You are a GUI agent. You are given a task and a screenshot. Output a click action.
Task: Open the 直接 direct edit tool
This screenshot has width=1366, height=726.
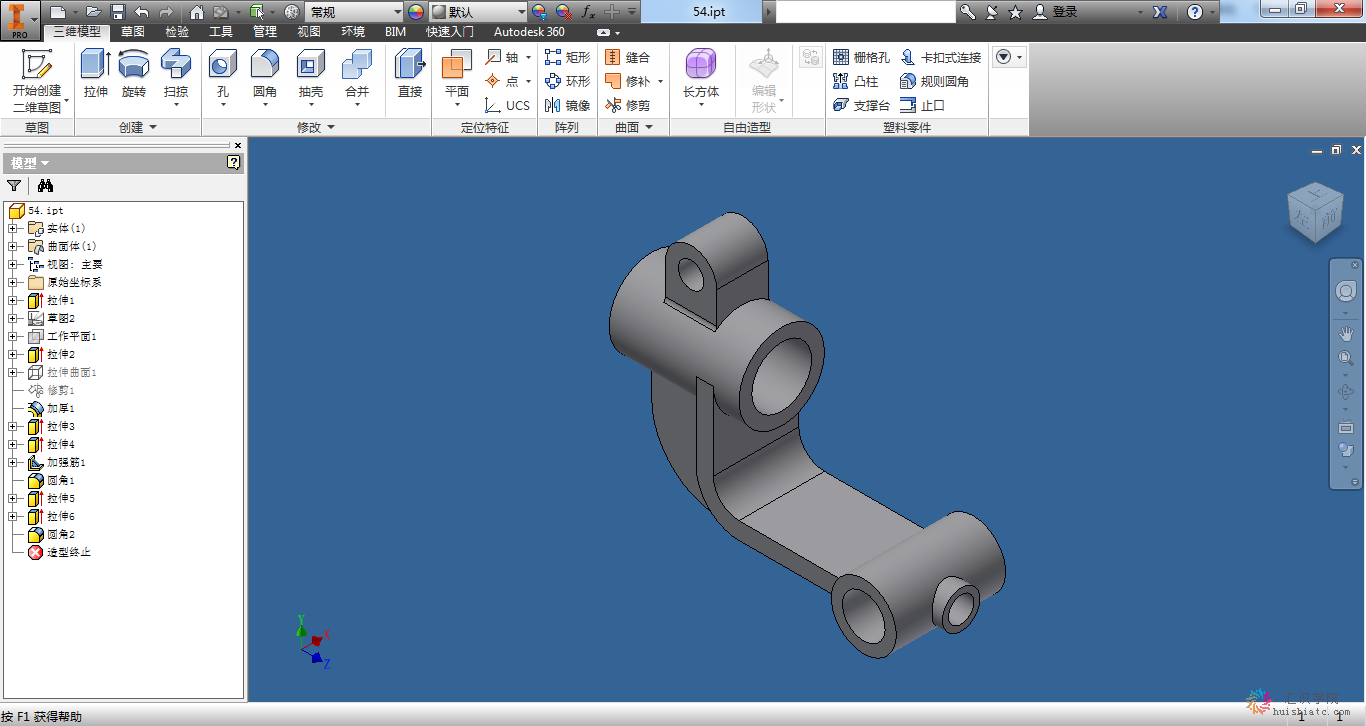pyautogui.click(x=410, y=74)
